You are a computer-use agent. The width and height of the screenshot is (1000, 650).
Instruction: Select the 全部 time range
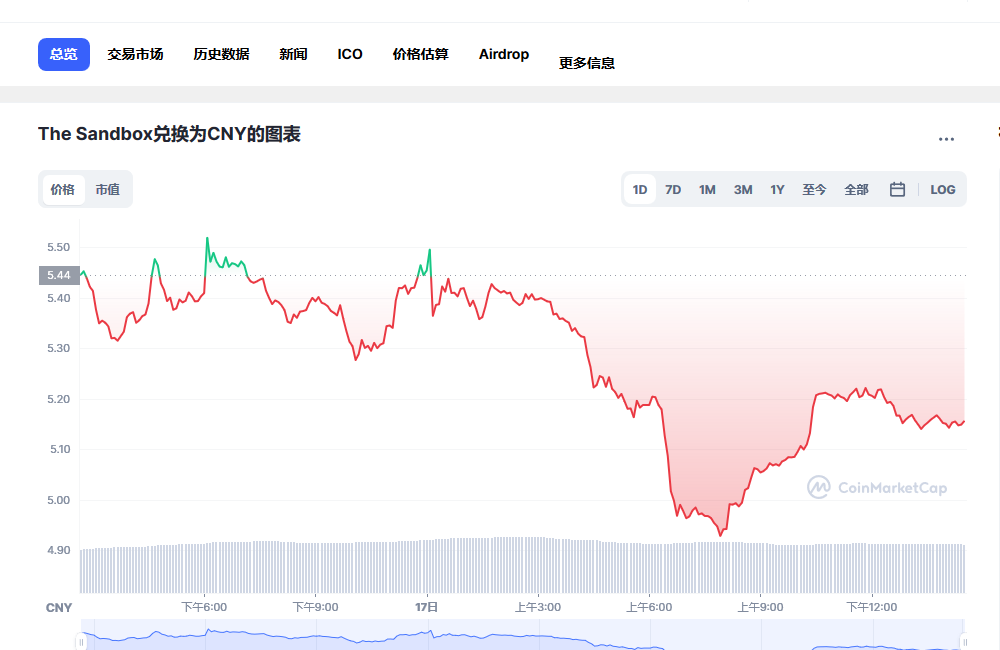[x=857, y=189]
